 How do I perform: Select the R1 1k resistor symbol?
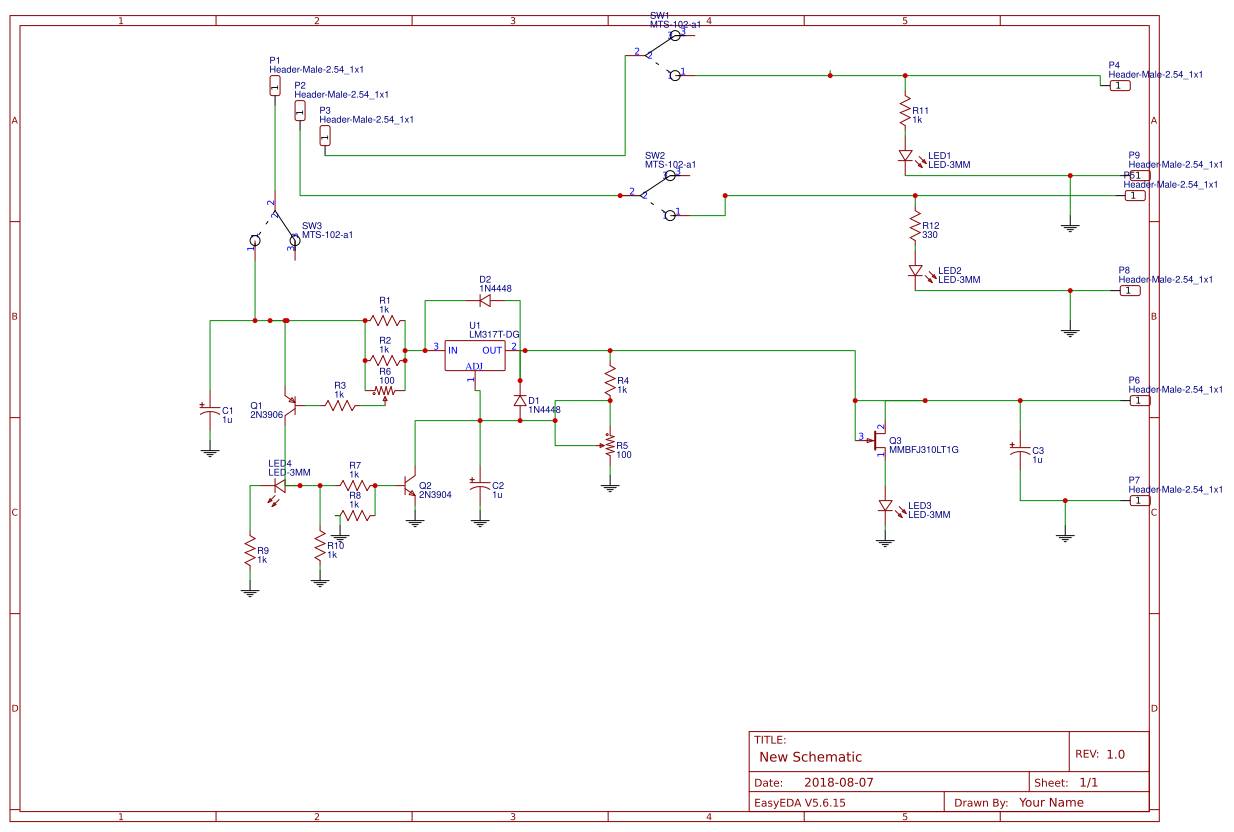tap(385, 321)
